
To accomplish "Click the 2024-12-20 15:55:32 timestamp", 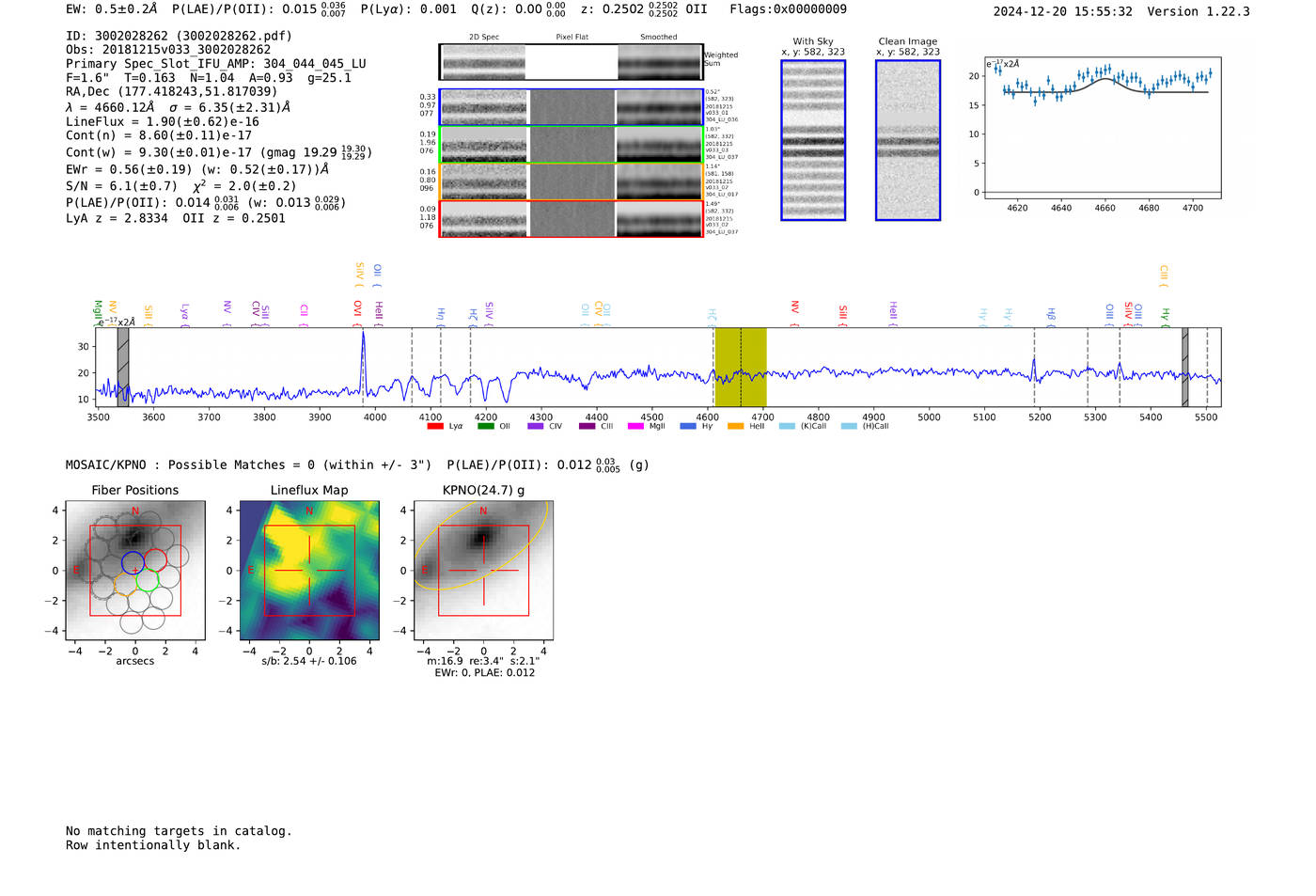I will pos(1062,12).
